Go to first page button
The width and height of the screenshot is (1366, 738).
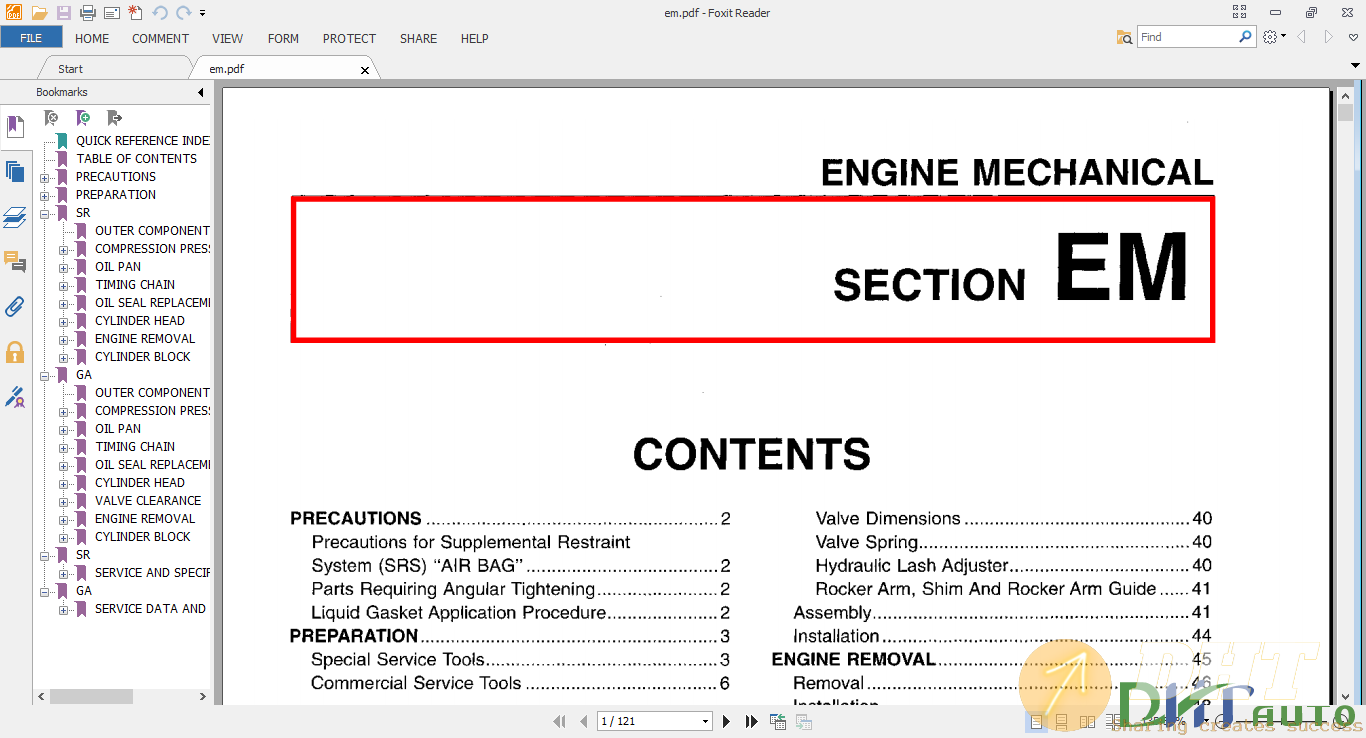tap(559, 721)
